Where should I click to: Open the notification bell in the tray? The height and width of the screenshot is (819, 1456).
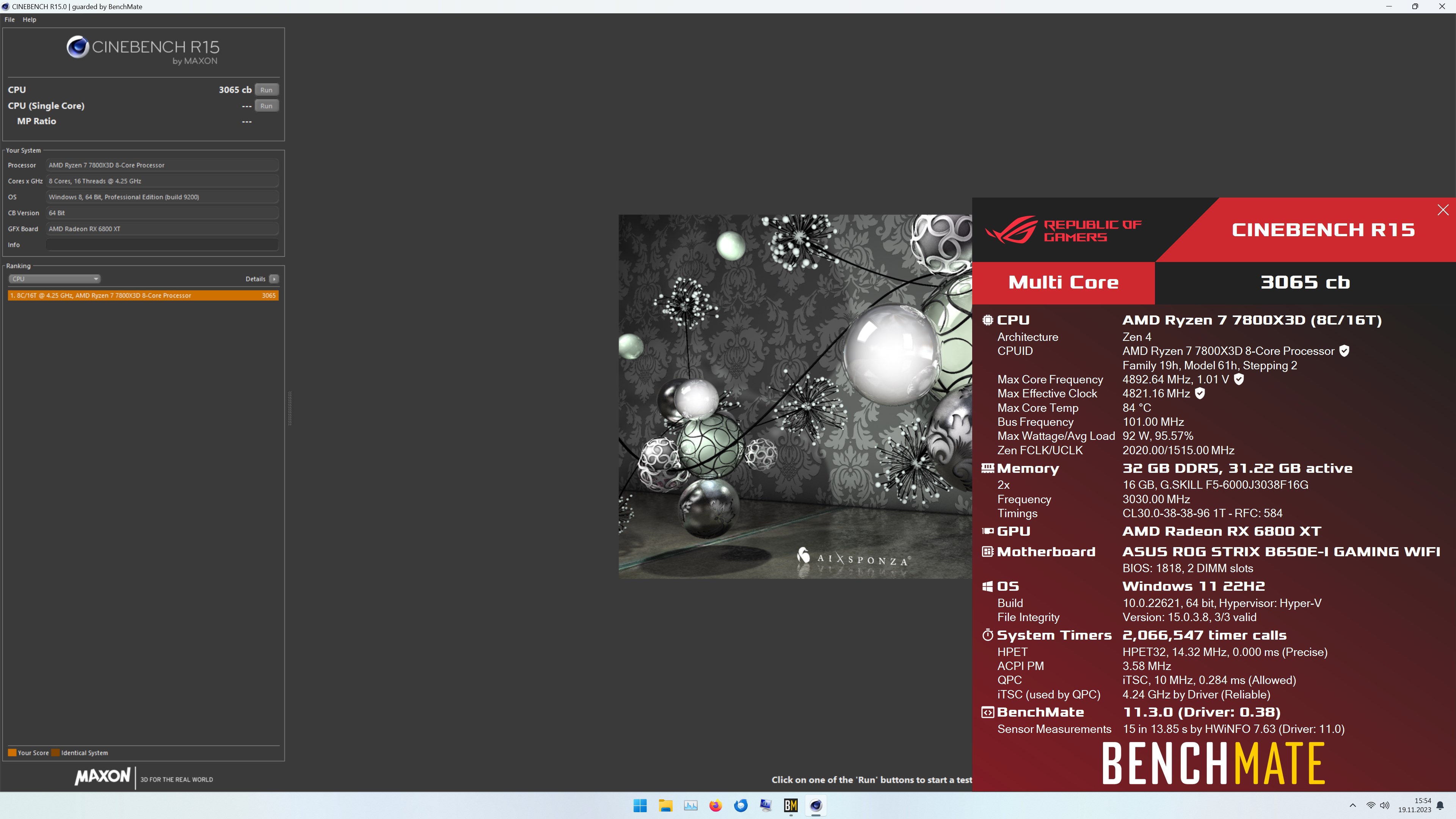(1440, 805)
